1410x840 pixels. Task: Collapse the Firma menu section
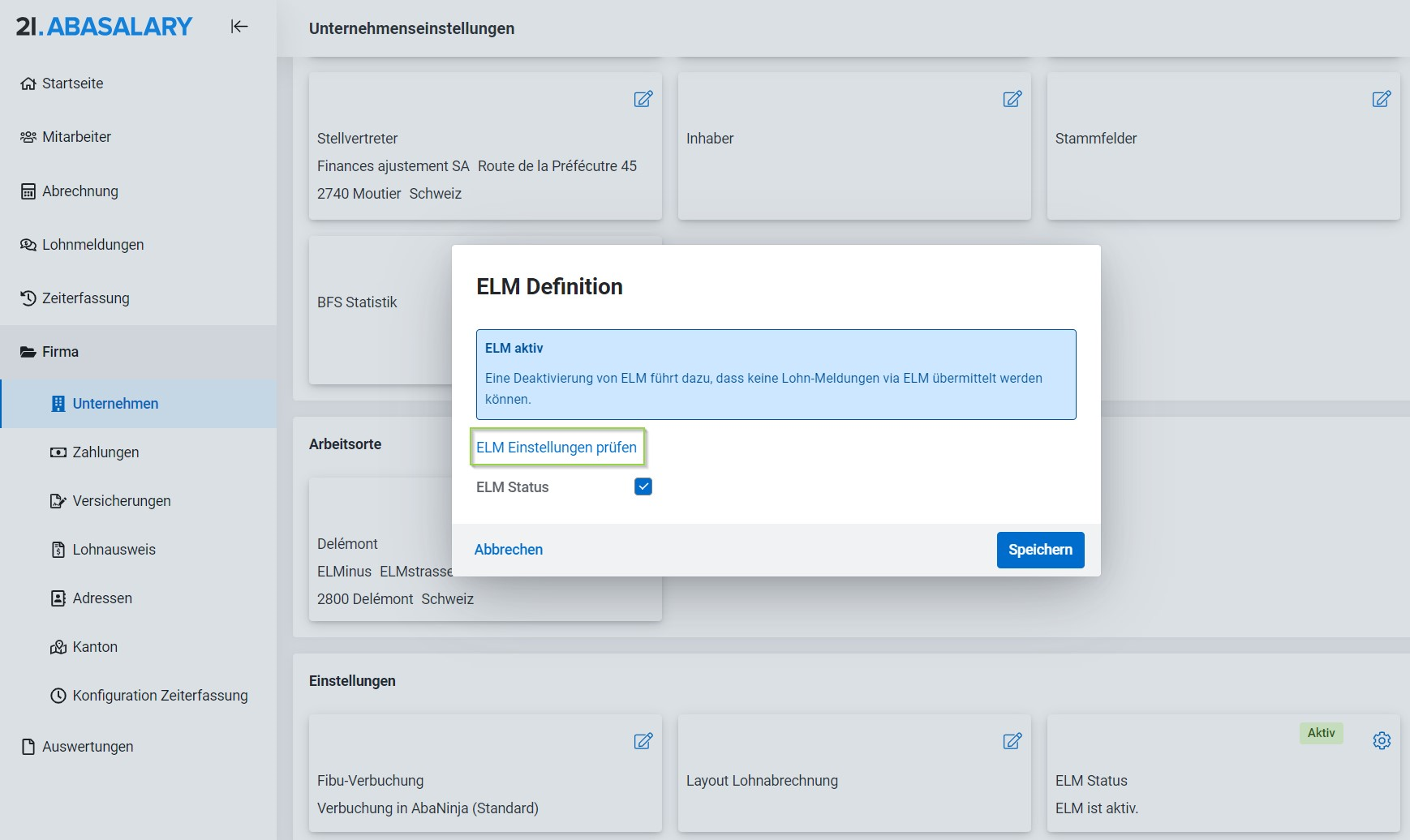(61, 352)
